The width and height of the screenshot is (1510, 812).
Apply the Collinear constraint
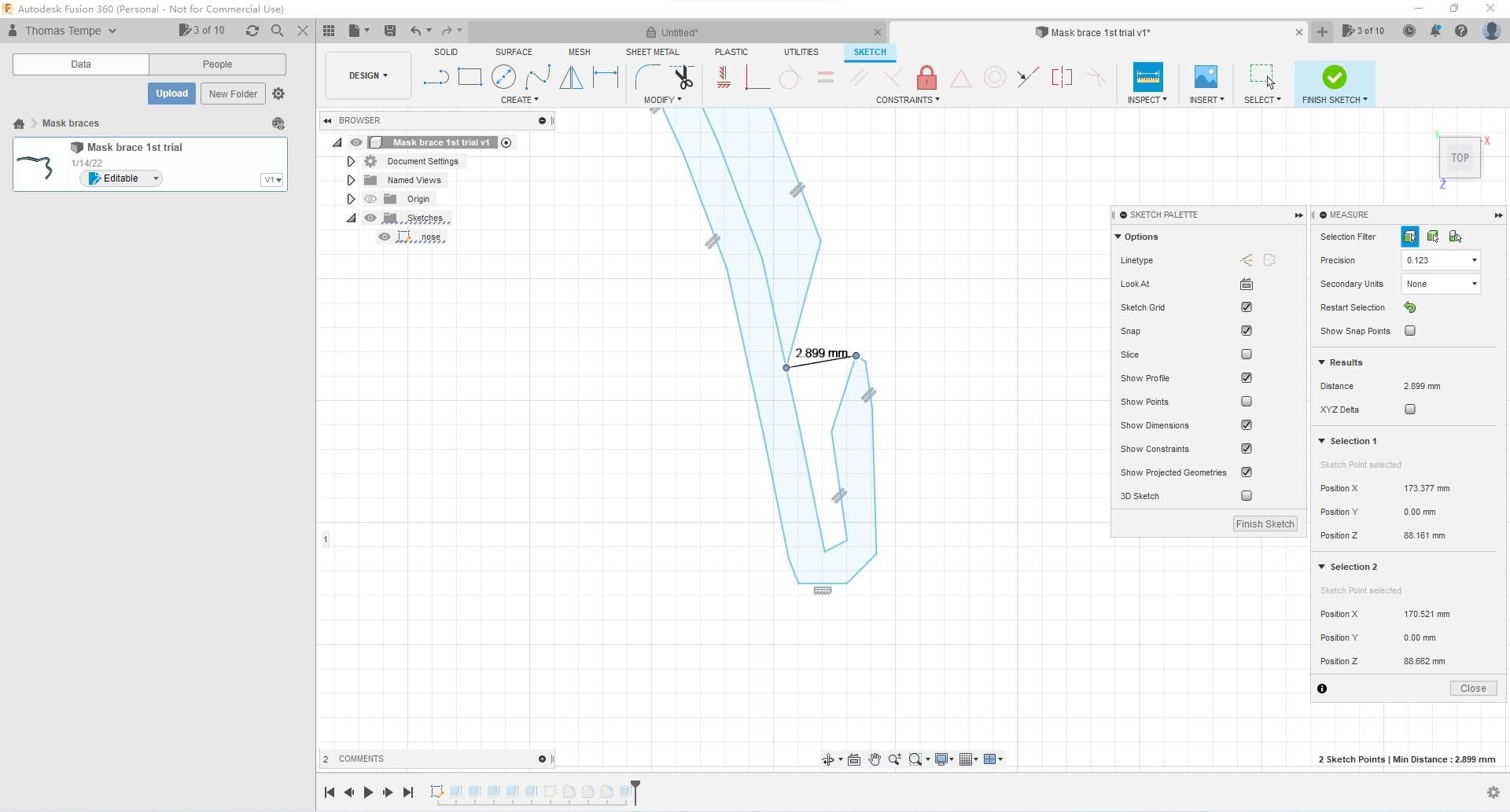coord(1028,77)
